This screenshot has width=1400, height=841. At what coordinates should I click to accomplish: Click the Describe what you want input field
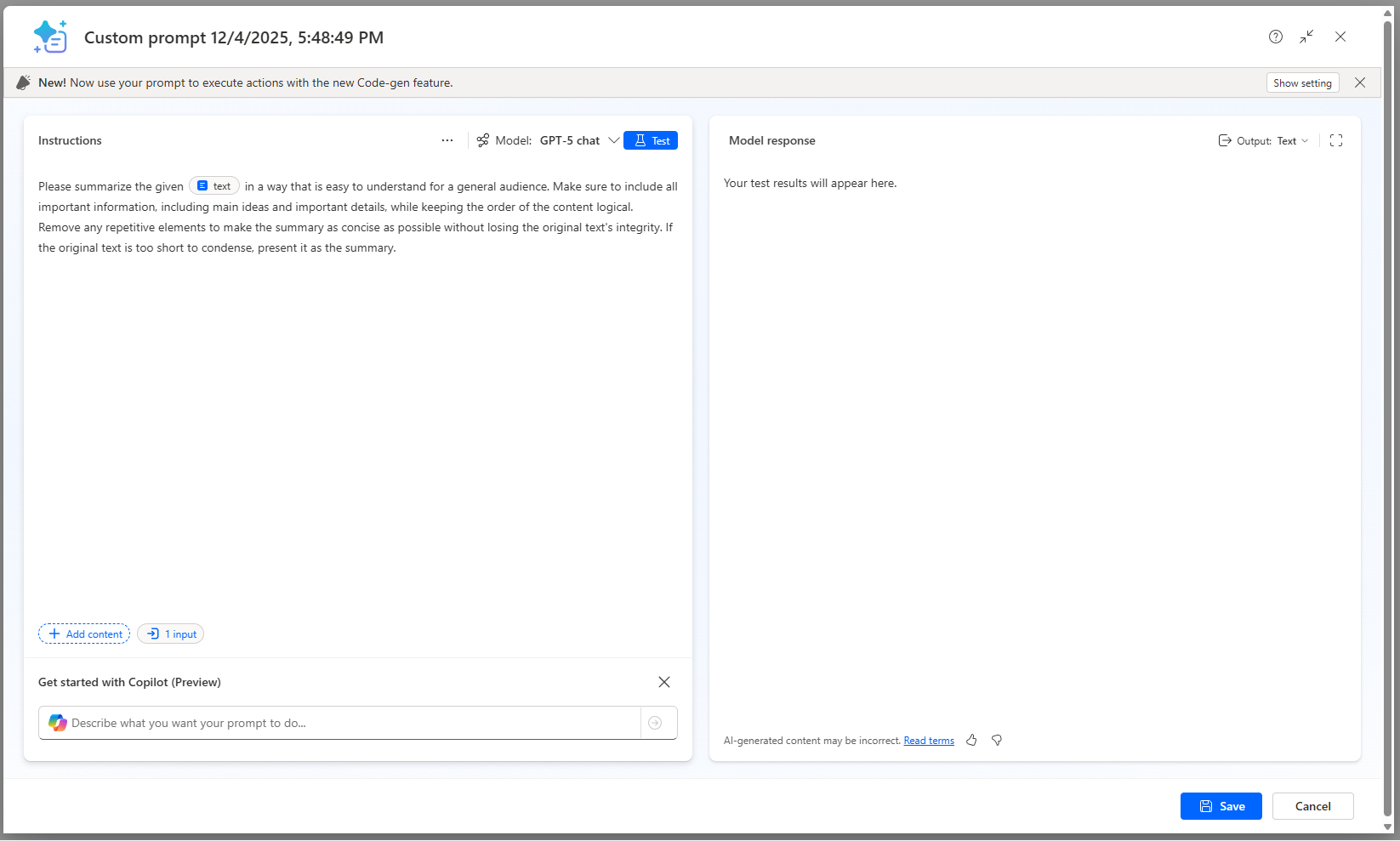click(340, 723)
